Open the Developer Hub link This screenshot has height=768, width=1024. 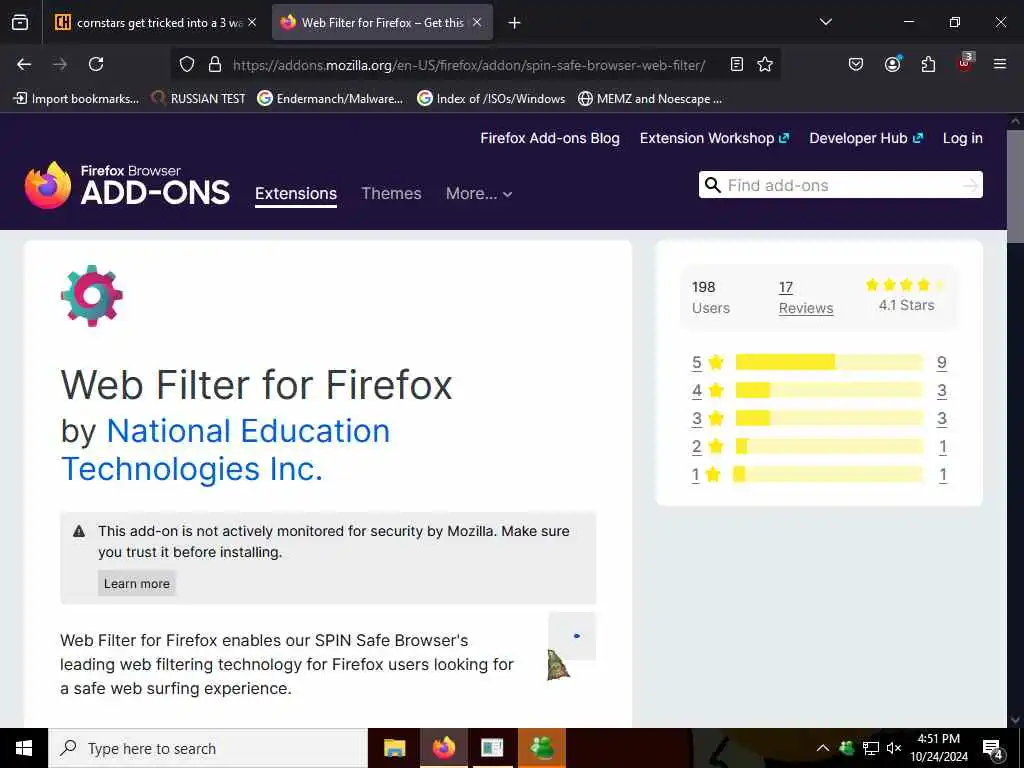click(866, 138)
